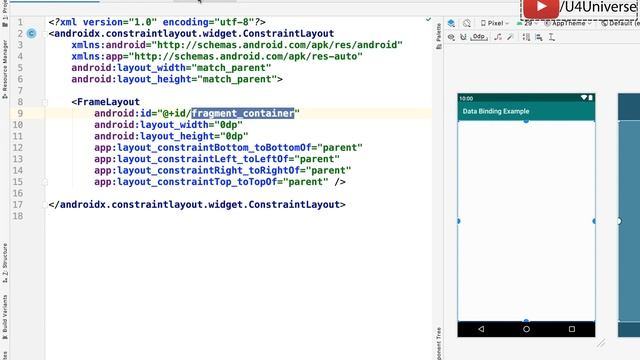
Task: Click the Data Binding Example app bar
Action: tap(526, 111)
